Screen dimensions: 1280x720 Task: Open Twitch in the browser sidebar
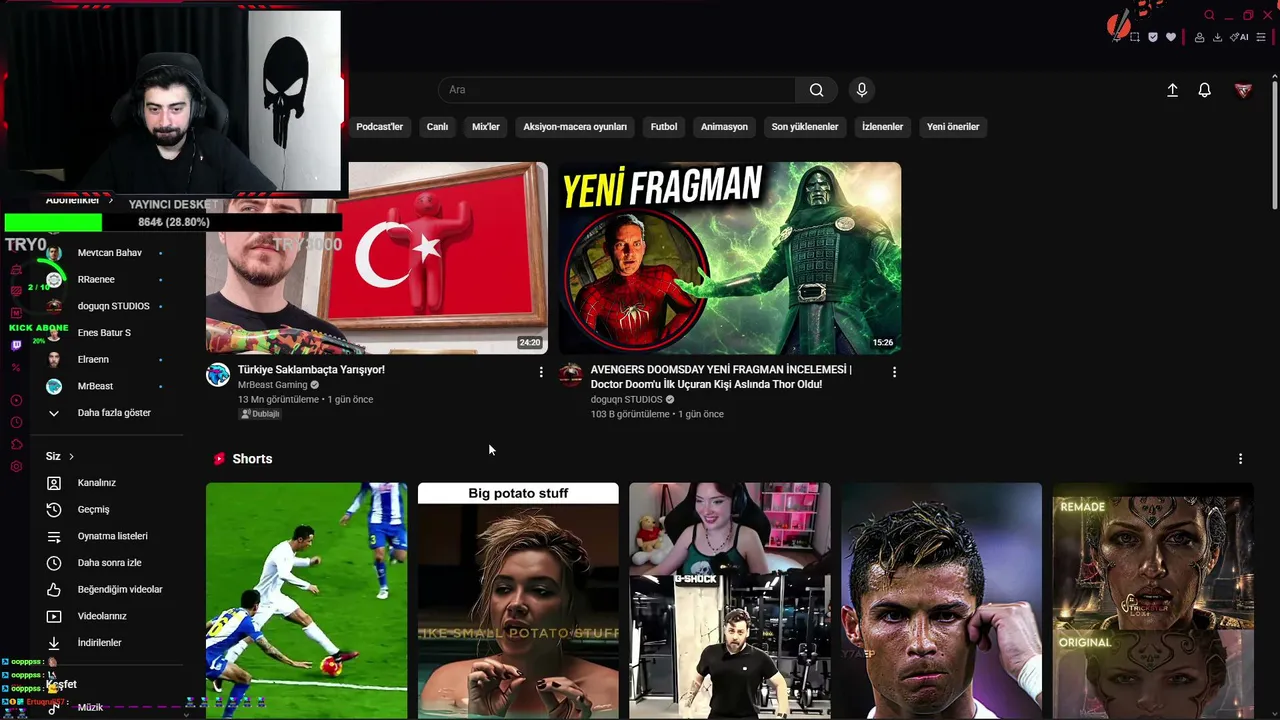[16, 345]
